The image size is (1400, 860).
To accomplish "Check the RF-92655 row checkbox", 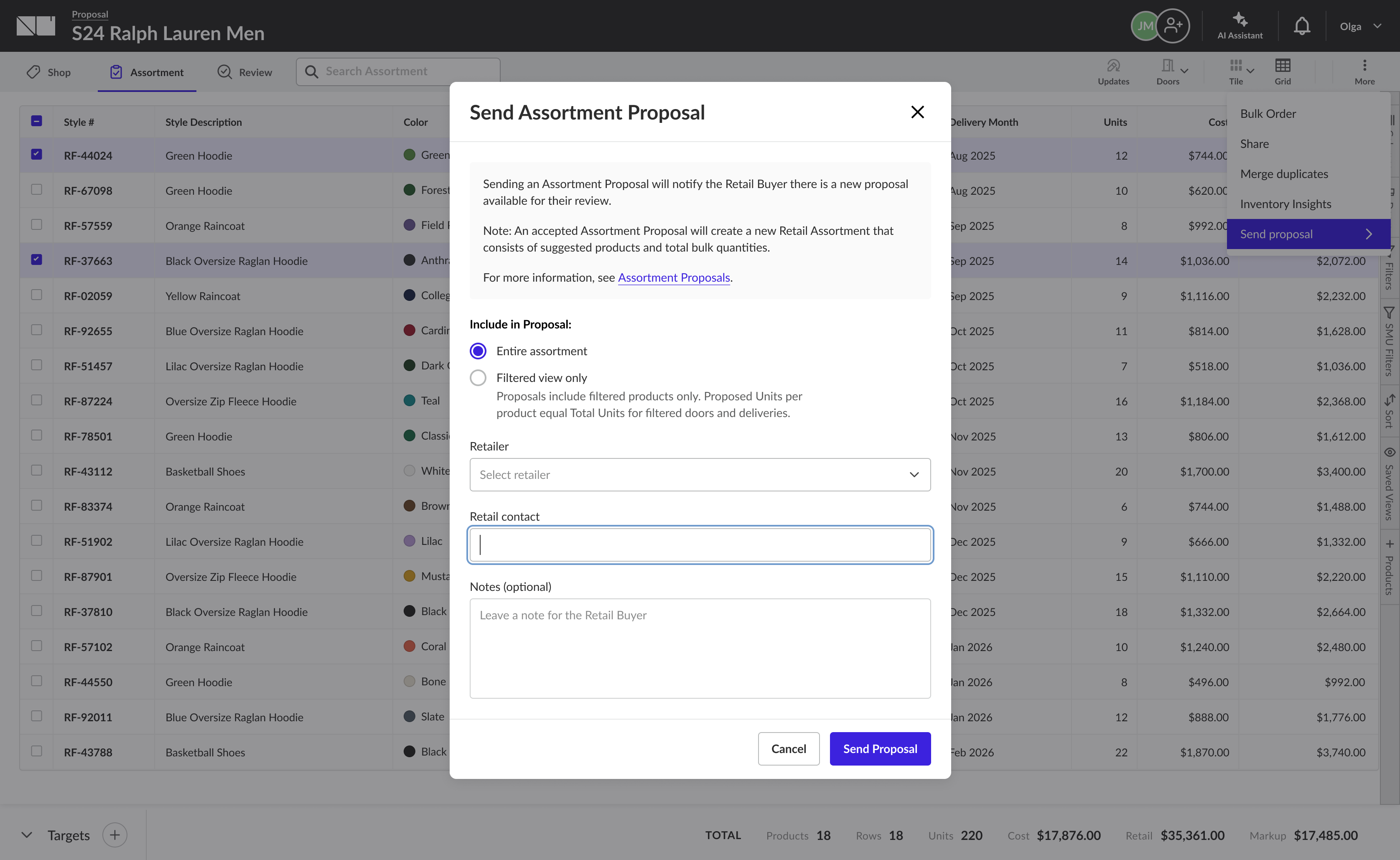I will click(x=36, y=330).
